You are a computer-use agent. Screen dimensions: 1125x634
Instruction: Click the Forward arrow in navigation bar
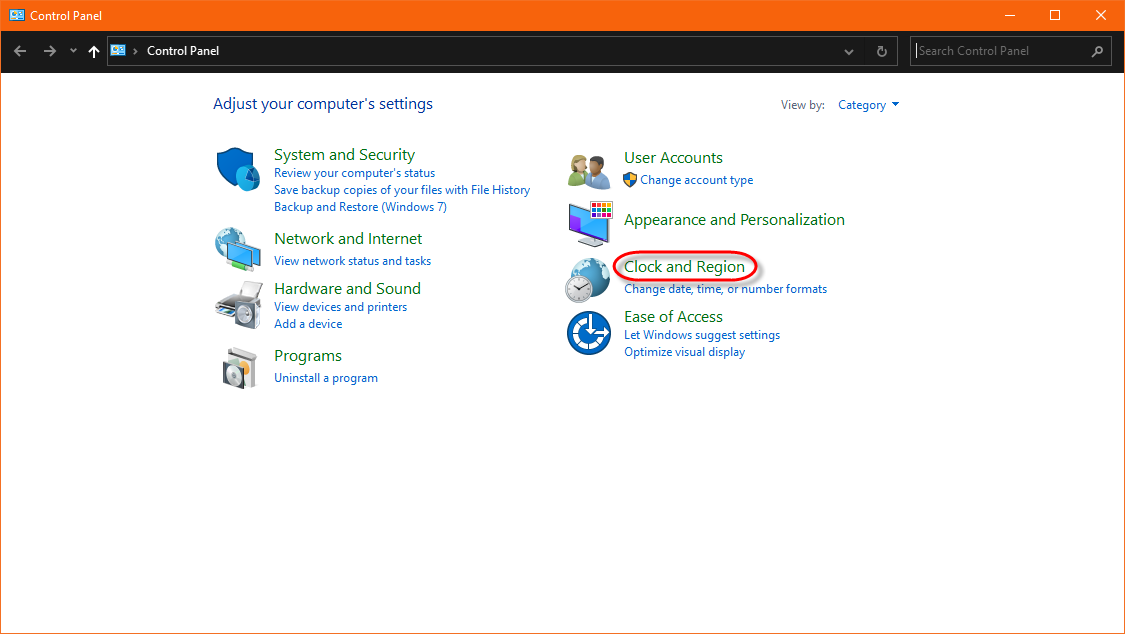click(x=50, y=51)
